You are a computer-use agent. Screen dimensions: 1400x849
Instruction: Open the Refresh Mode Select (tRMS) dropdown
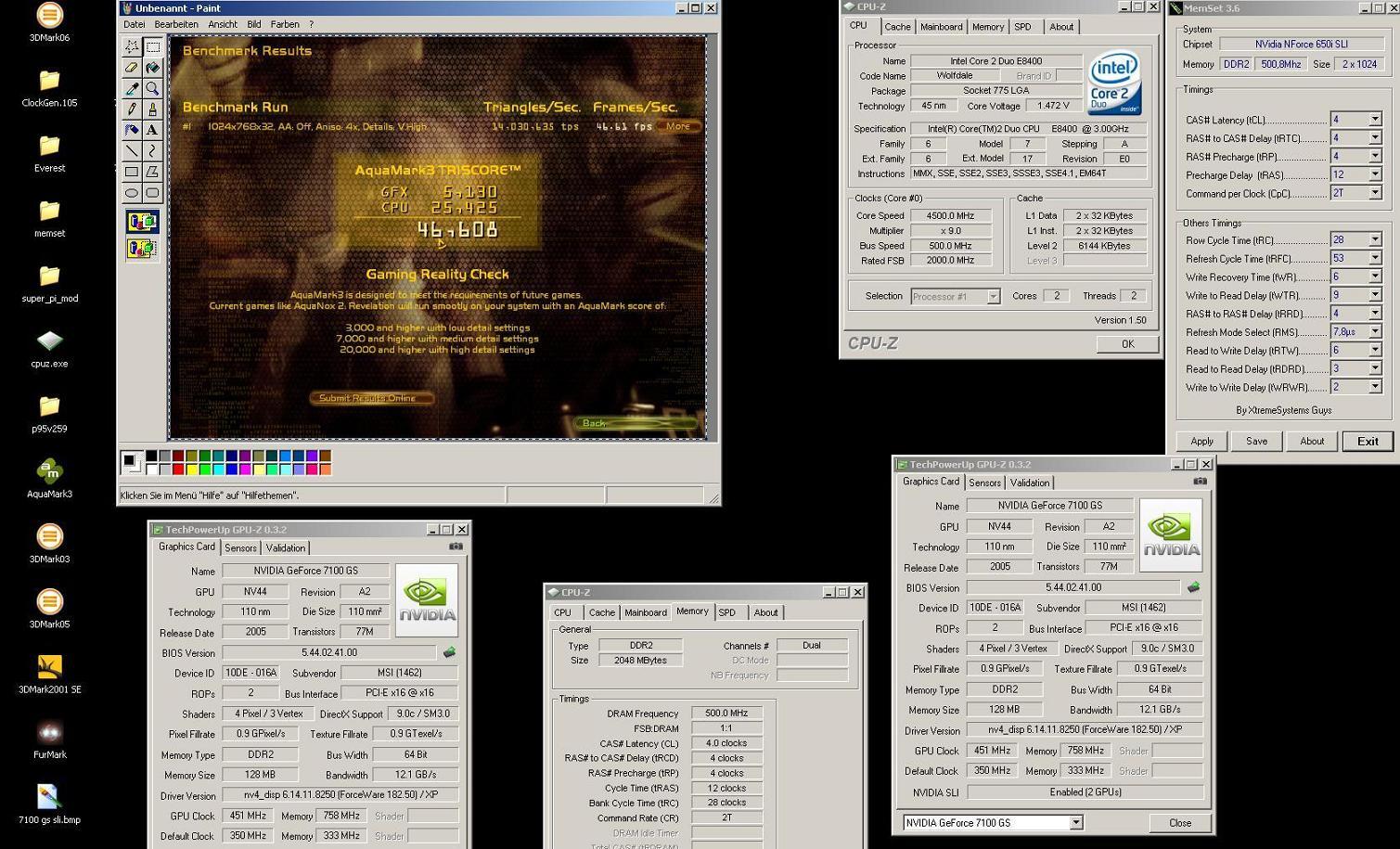click(x=1375, y=331)
